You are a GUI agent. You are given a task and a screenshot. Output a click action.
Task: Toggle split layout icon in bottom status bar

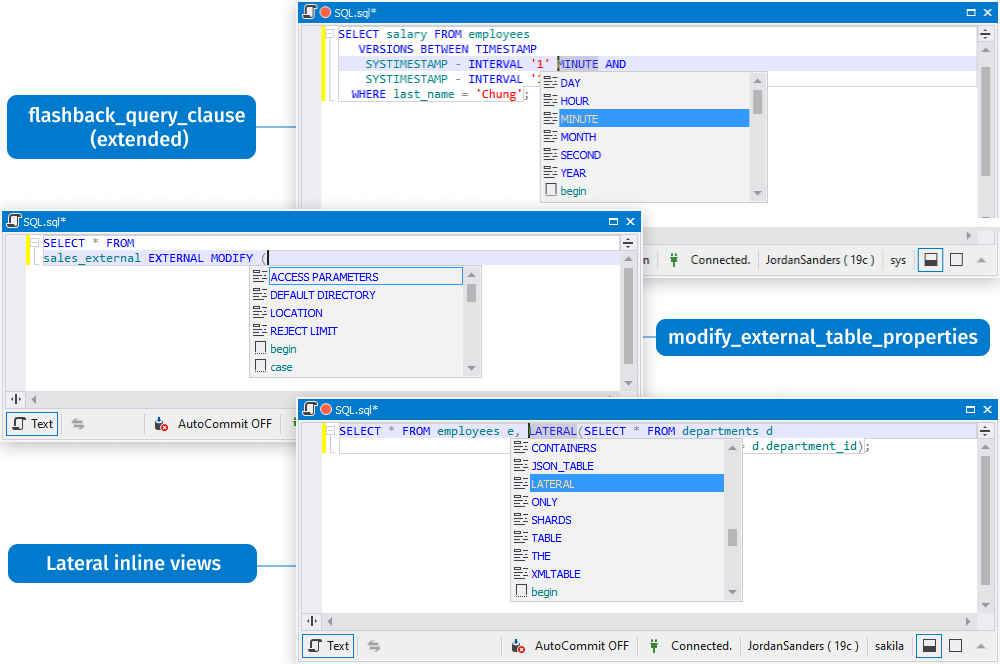pyautogui.click(x=929, y=646)
